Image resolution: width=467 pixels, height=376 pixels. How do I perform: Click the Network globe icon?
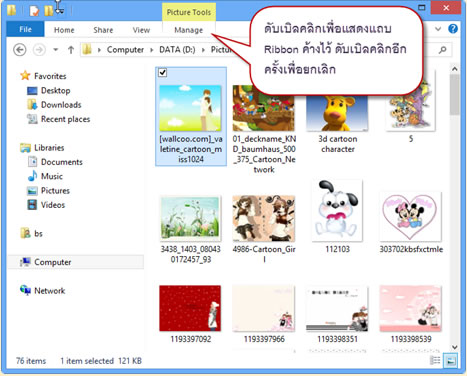[x=25, y=290]
